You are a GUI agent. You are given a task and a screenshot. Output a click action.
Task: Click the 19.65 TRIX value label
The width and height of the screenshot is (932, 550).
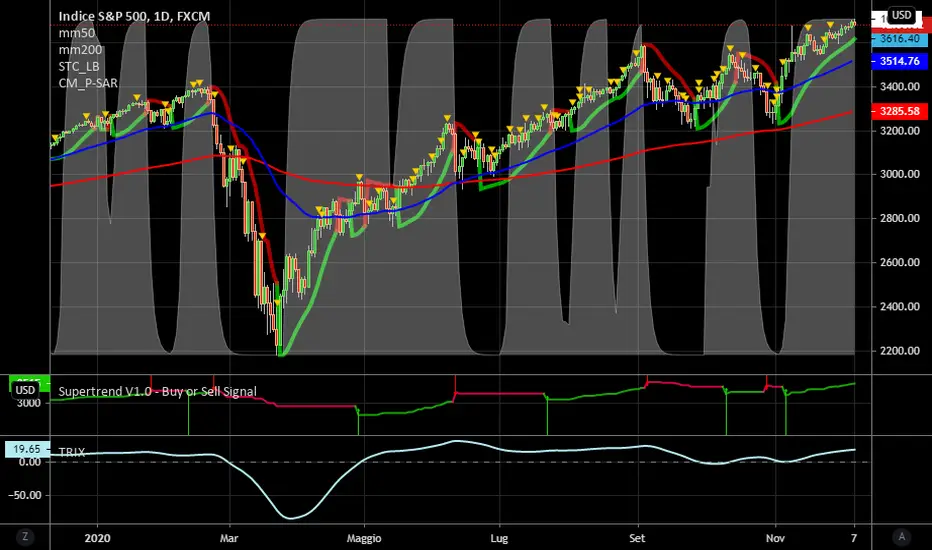click(27, 450)
